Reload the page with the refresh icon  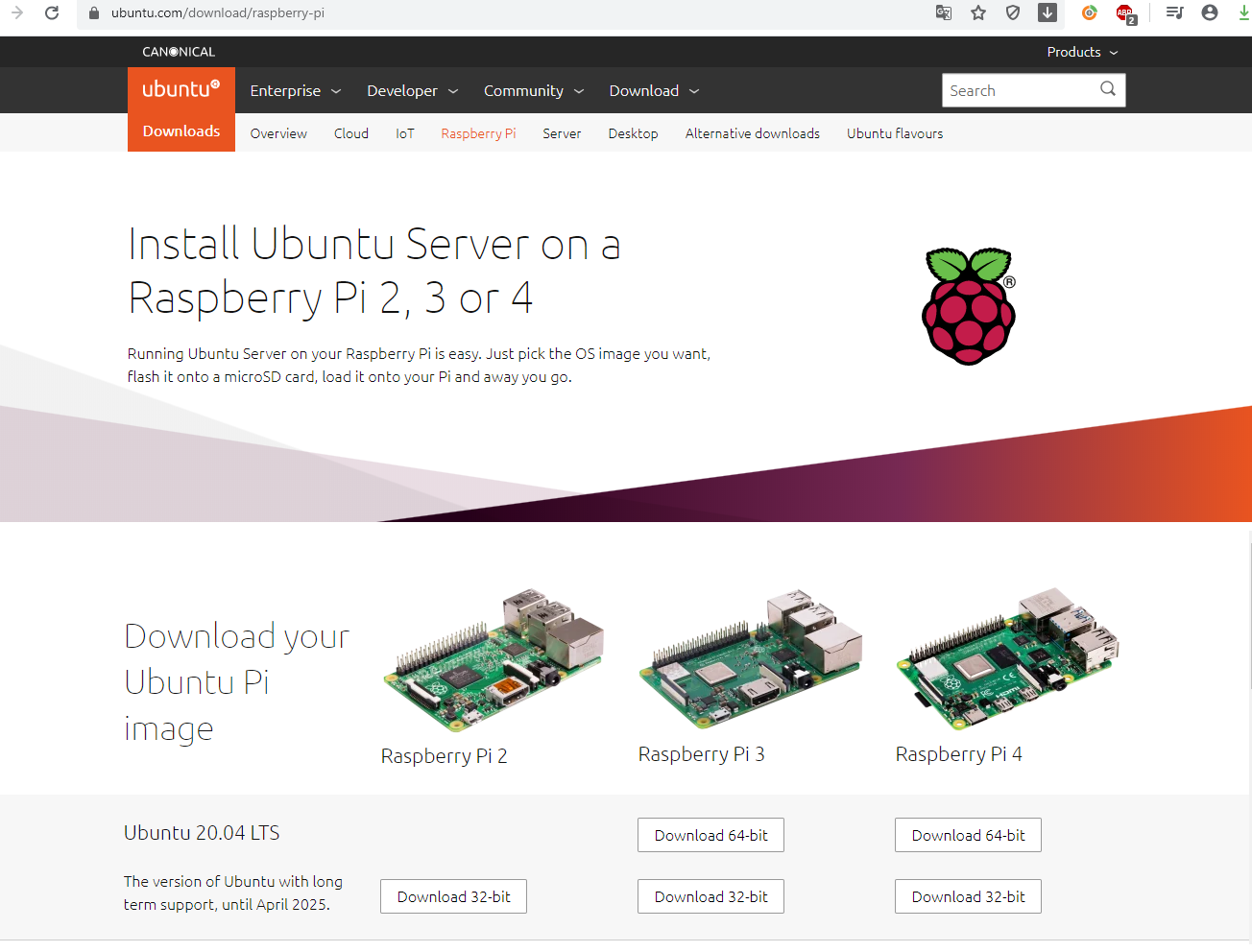point(52,12)
